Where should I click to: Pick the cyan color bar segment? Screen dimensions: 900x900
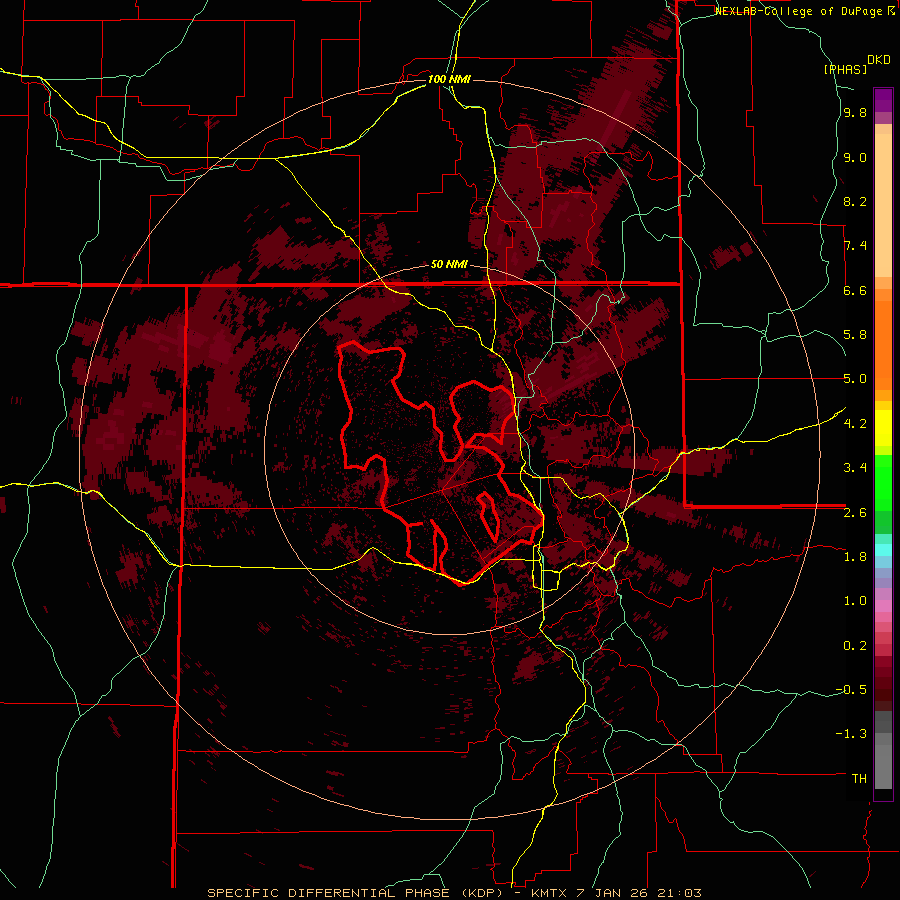(x=883, y=550)
